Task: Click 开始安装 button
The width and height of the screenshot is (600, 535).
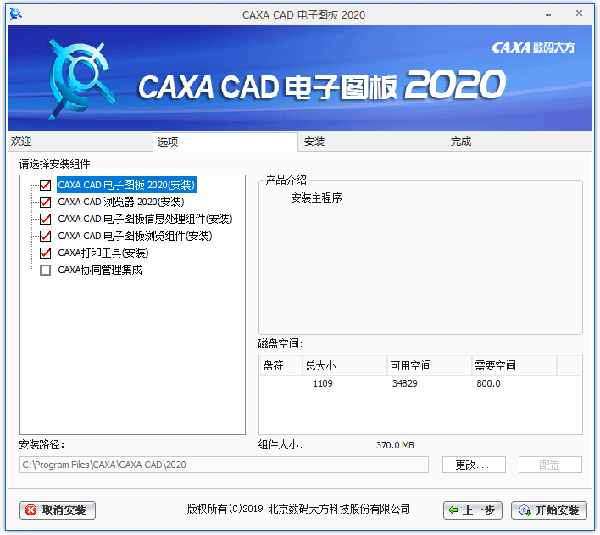Action: 549,511
